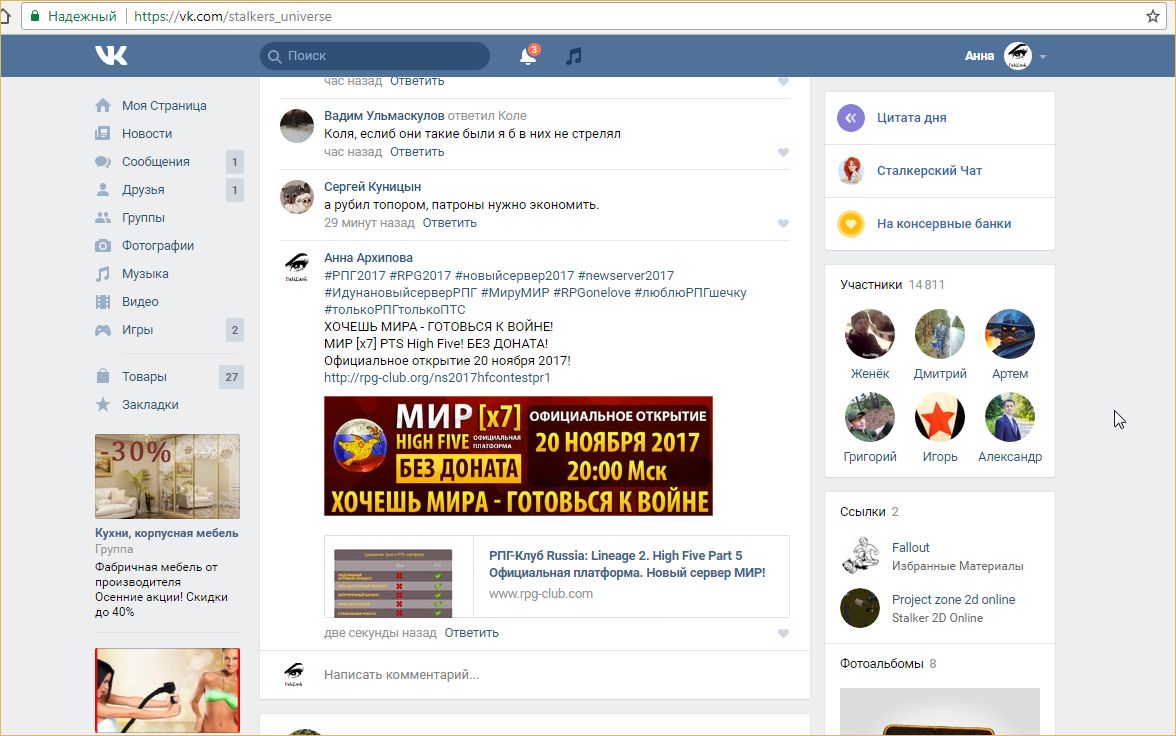This screenshot has width=1176, height=736.
Task: Open the notifications bell icon
Action: coord(528,56)
